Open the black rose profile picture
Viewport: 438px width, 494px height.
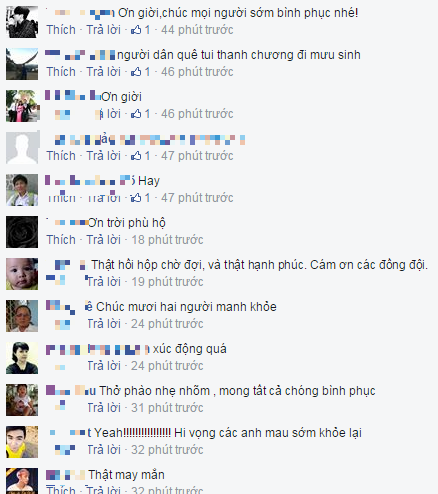pyautogui.click(x=22, y=232)
